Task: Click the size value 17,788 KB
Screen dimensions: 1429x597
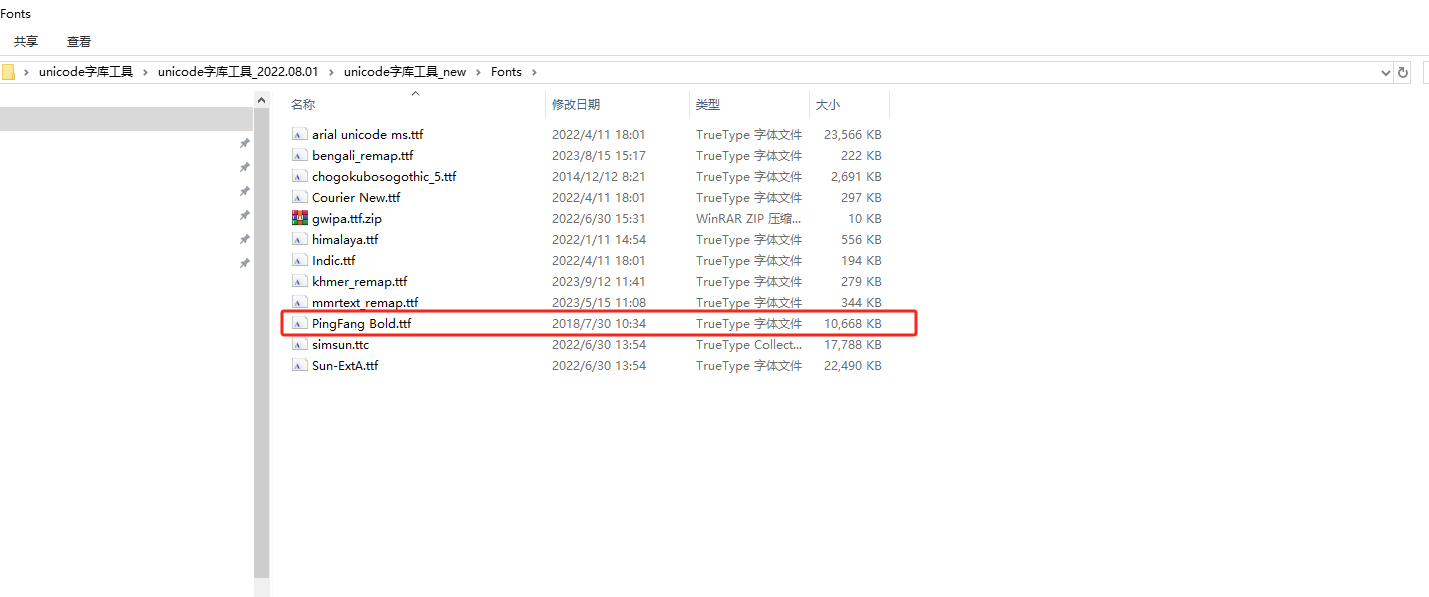Action: (x=853, y=344)
